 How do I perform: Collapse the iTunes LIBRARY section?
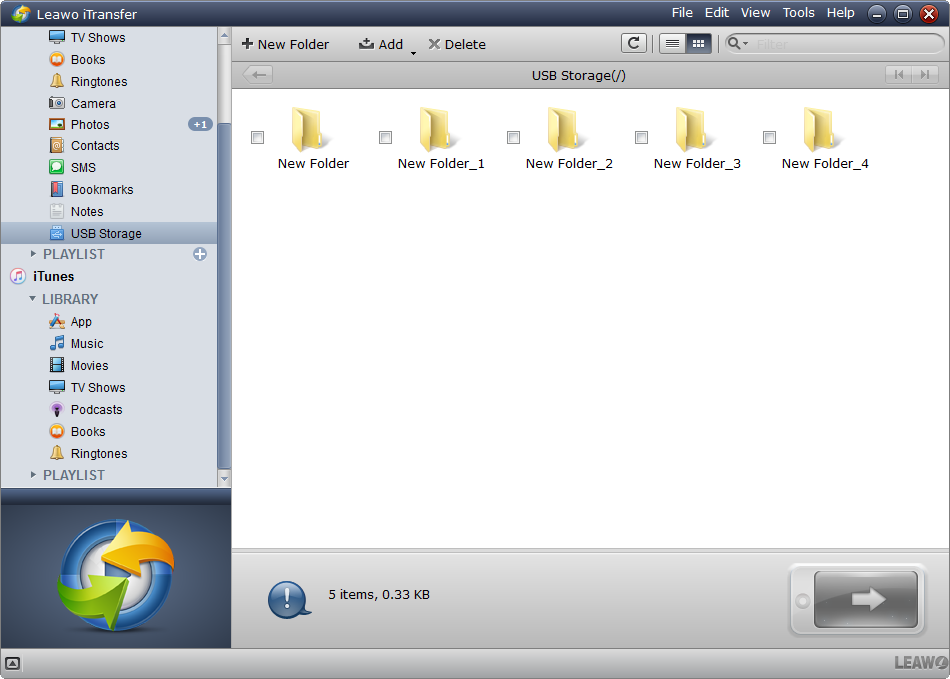coord(33,299)
